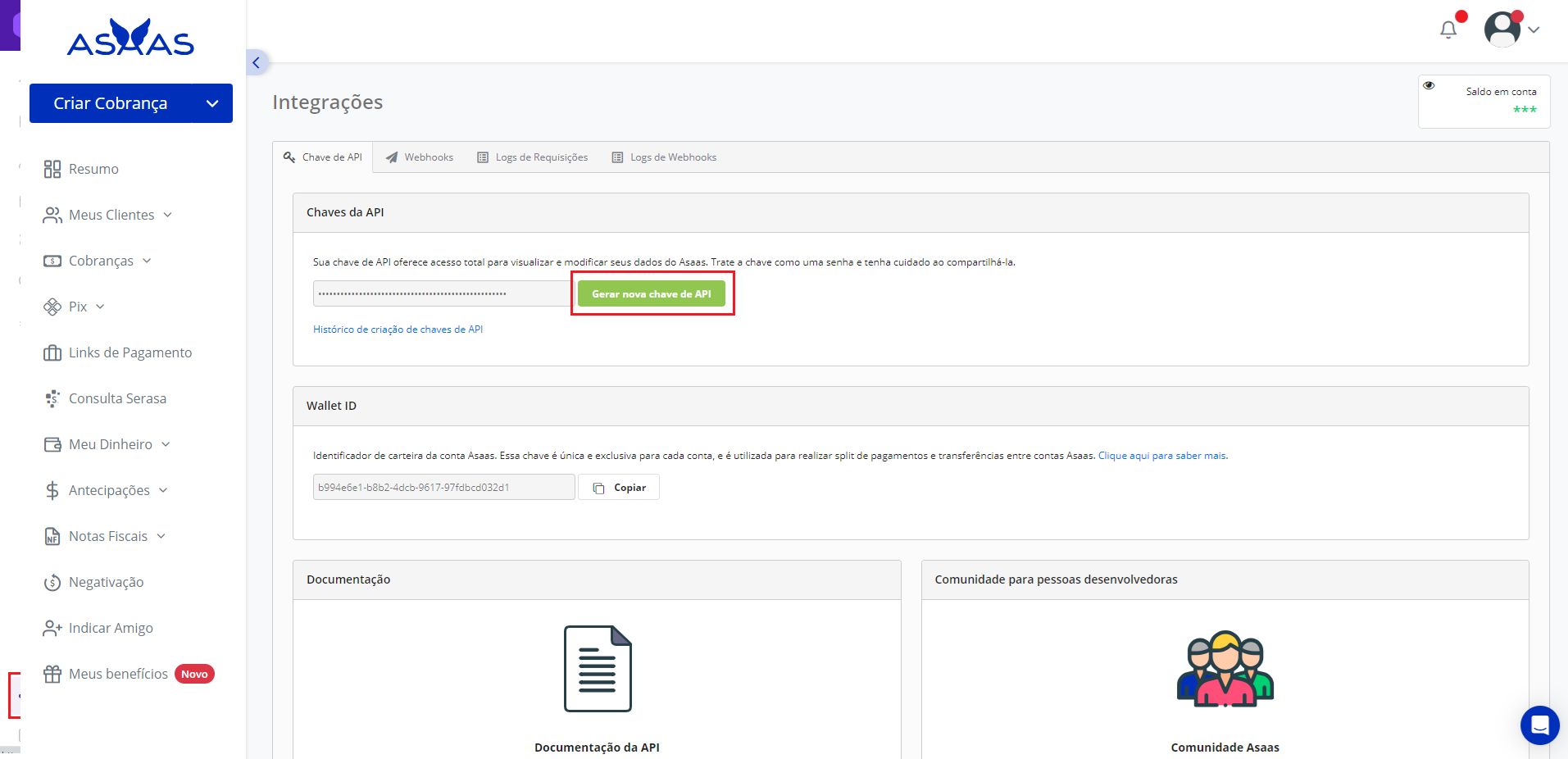The image size is (1568, 759).
Task: Click the Wallet ID input field
Action: pos(443,487)
